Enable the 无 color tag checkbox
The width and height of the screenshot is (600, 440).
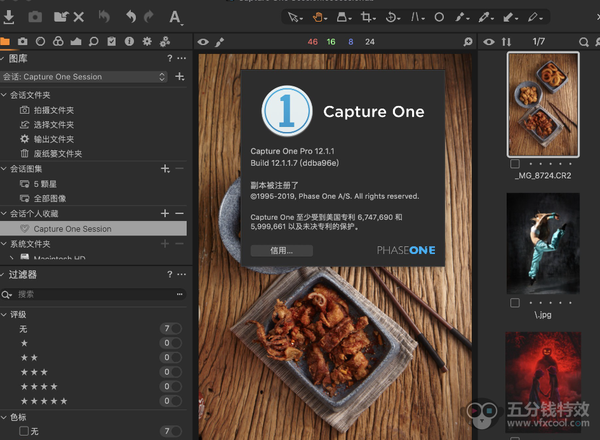tap(22, 431)
